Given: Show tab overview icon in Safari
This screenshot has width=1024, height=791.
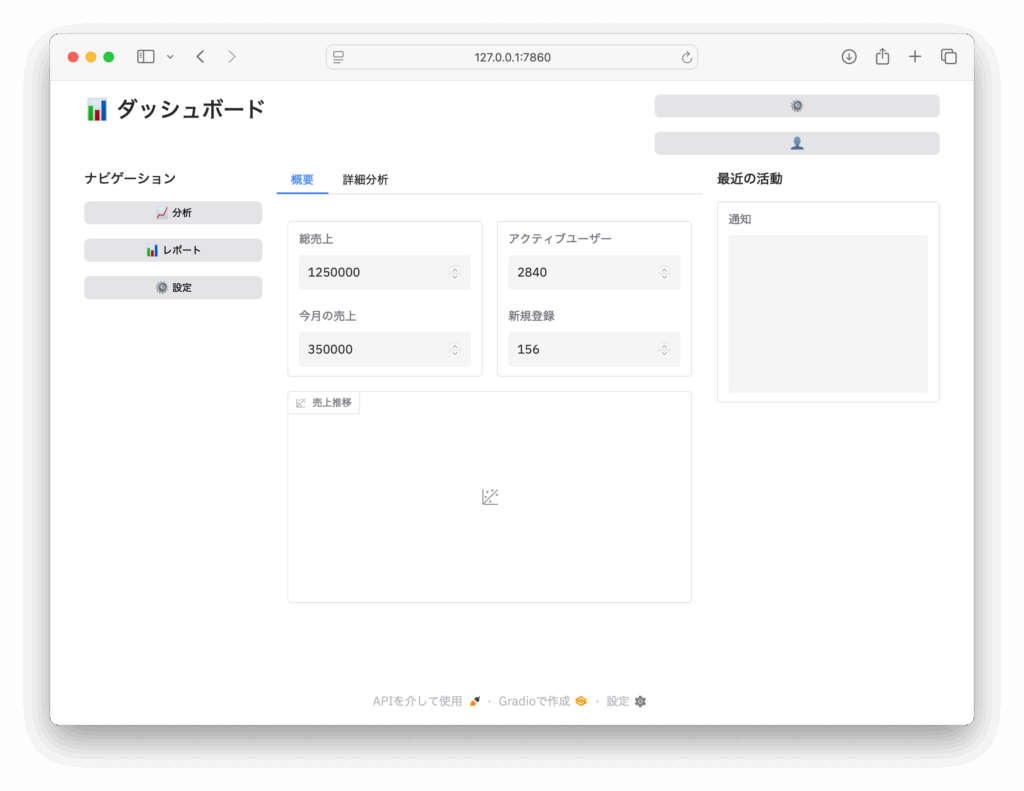Looking at the screenshot, I should [x=949, y=57].
